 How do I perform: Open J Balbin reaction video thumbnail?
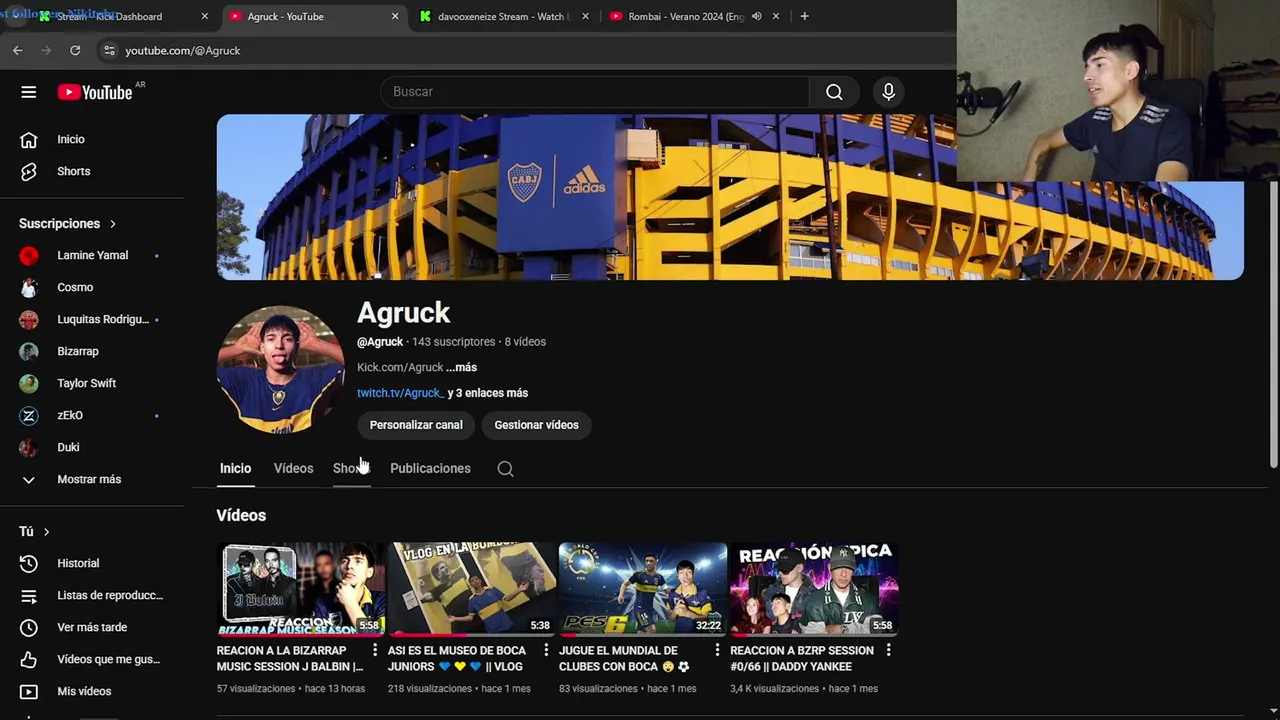301,589
